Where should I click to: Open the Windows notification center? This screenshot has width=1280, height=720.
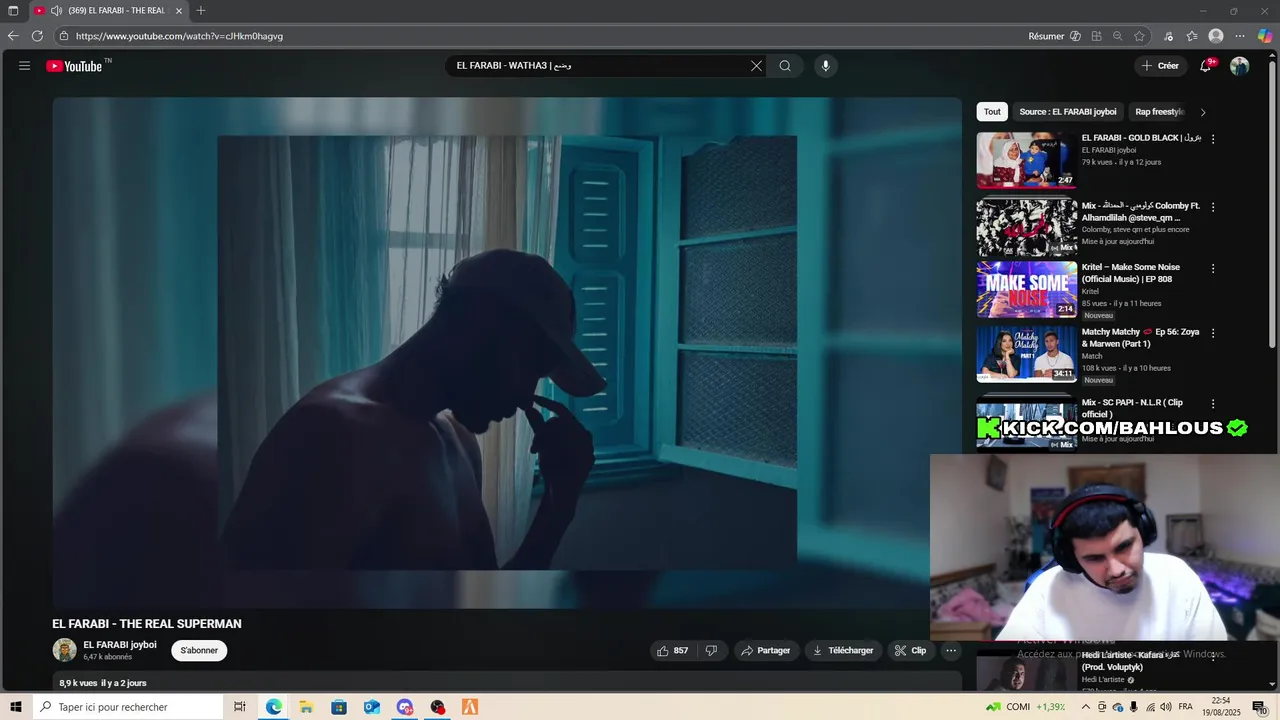pos(1259,707)
